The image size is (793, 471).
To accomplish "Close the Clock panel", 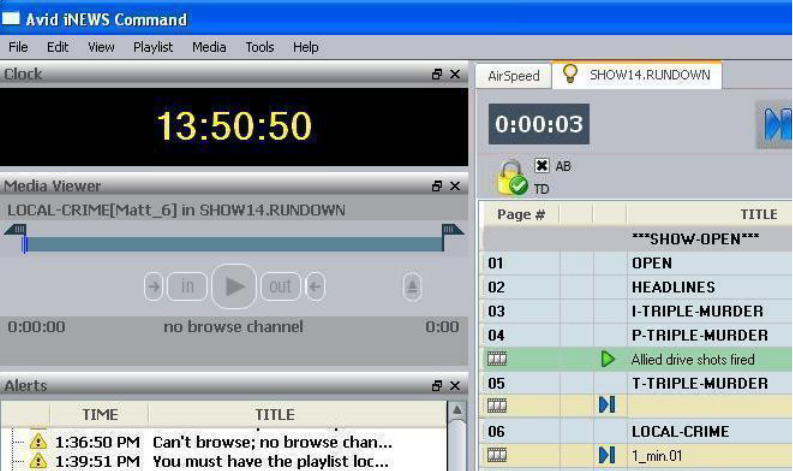I will pyautogui.click(x=455, y=74).
